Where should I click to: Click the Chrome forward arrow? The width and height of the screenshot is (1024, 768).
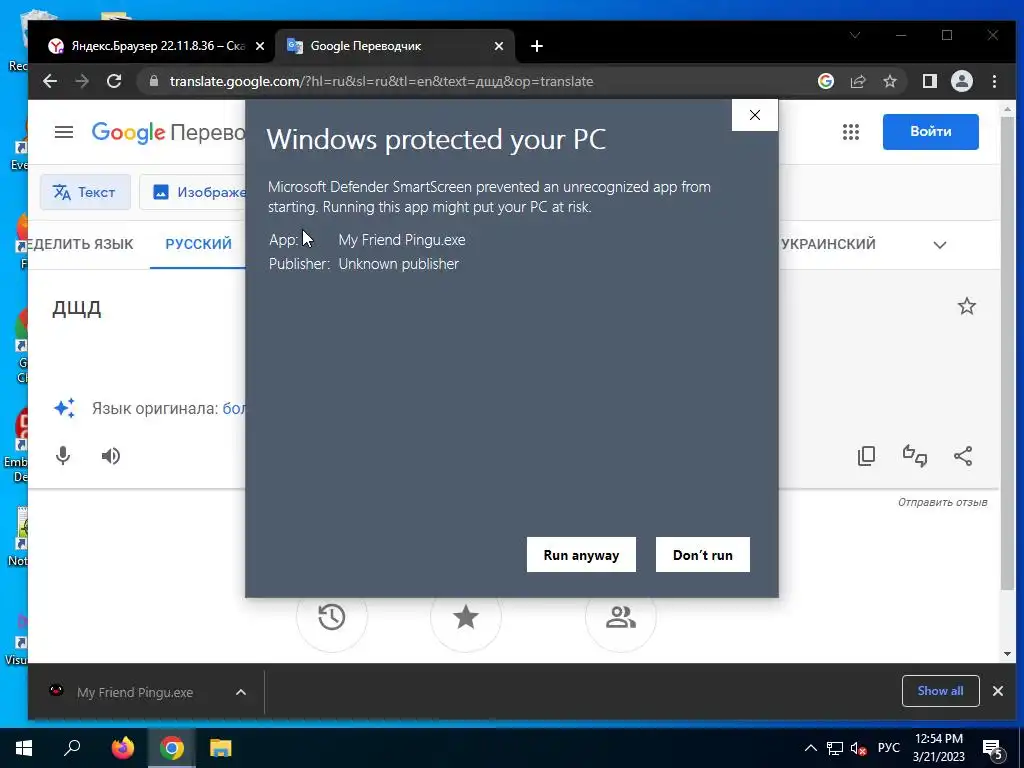pyautogui.click(x=82, y=81)
